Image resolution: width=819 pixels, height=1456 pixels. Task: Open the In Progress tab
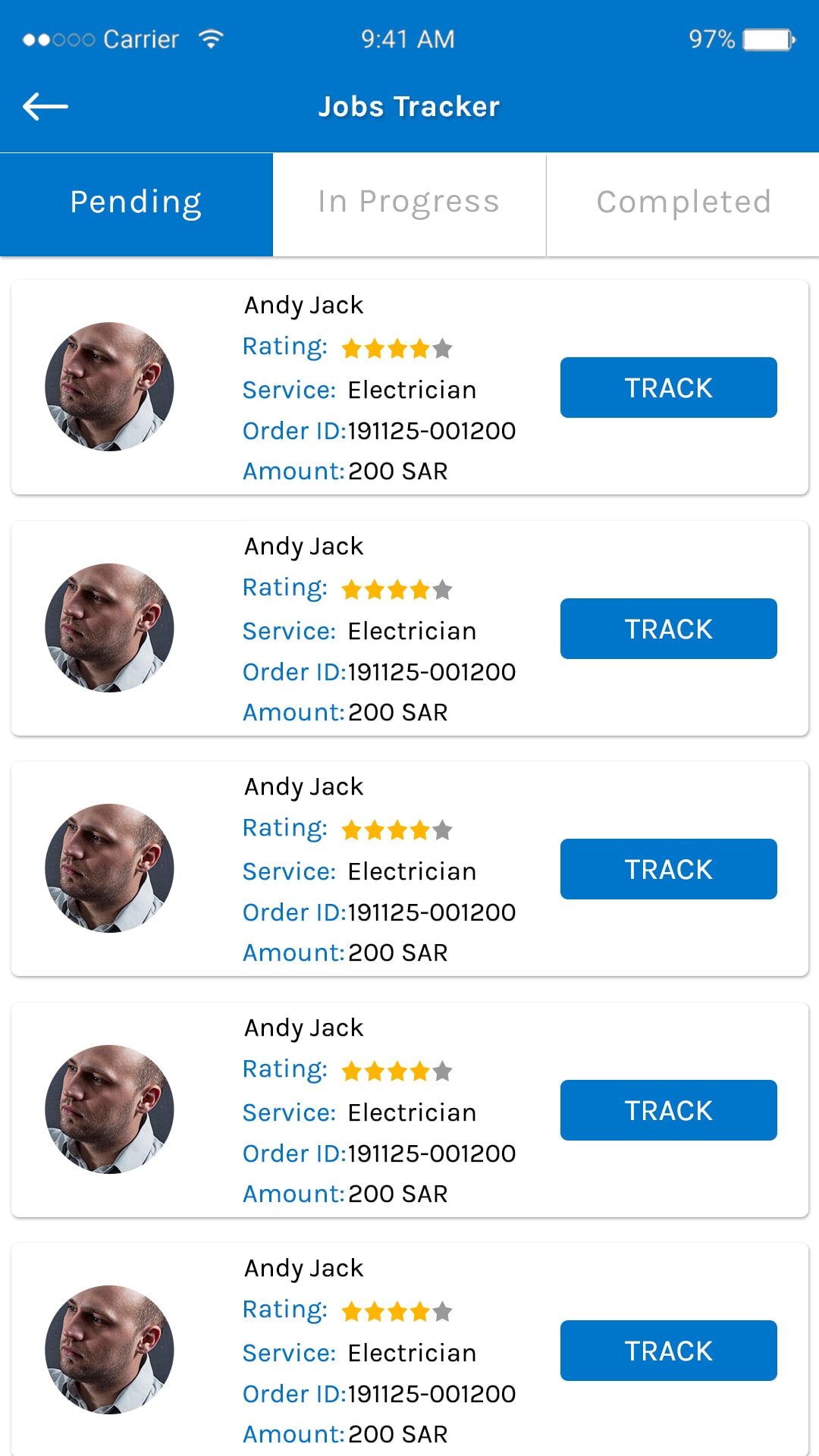(409, 203)
